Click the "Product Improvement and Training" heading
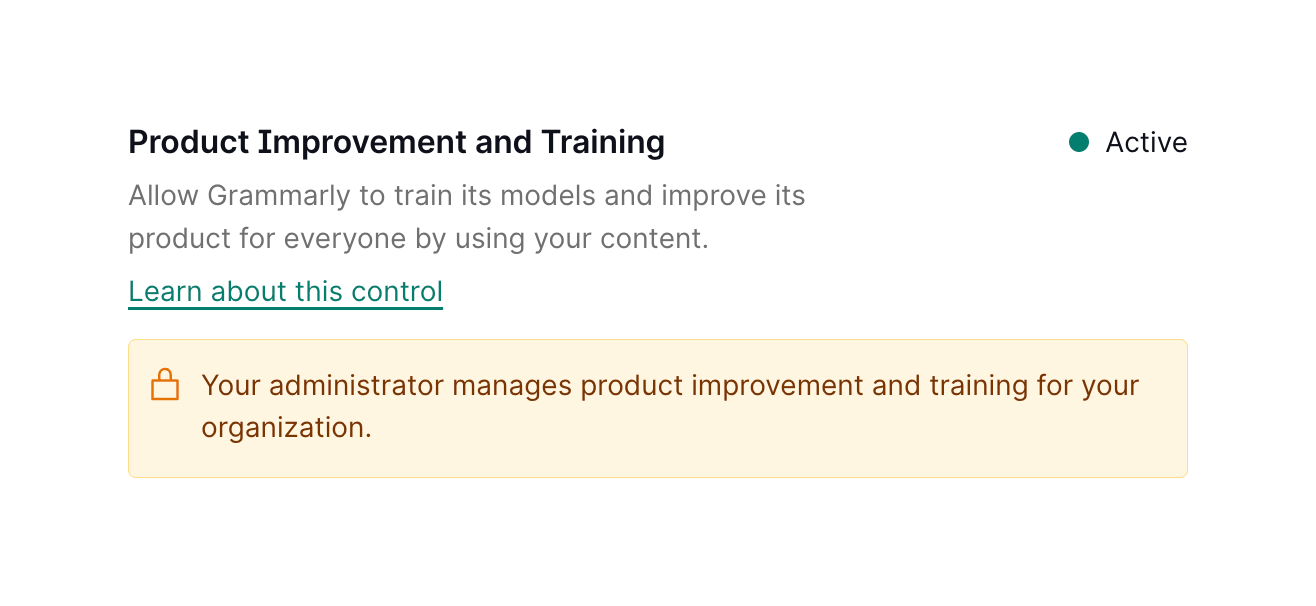1316x606 pixels. pyautogui.click(x=396, y=143)
